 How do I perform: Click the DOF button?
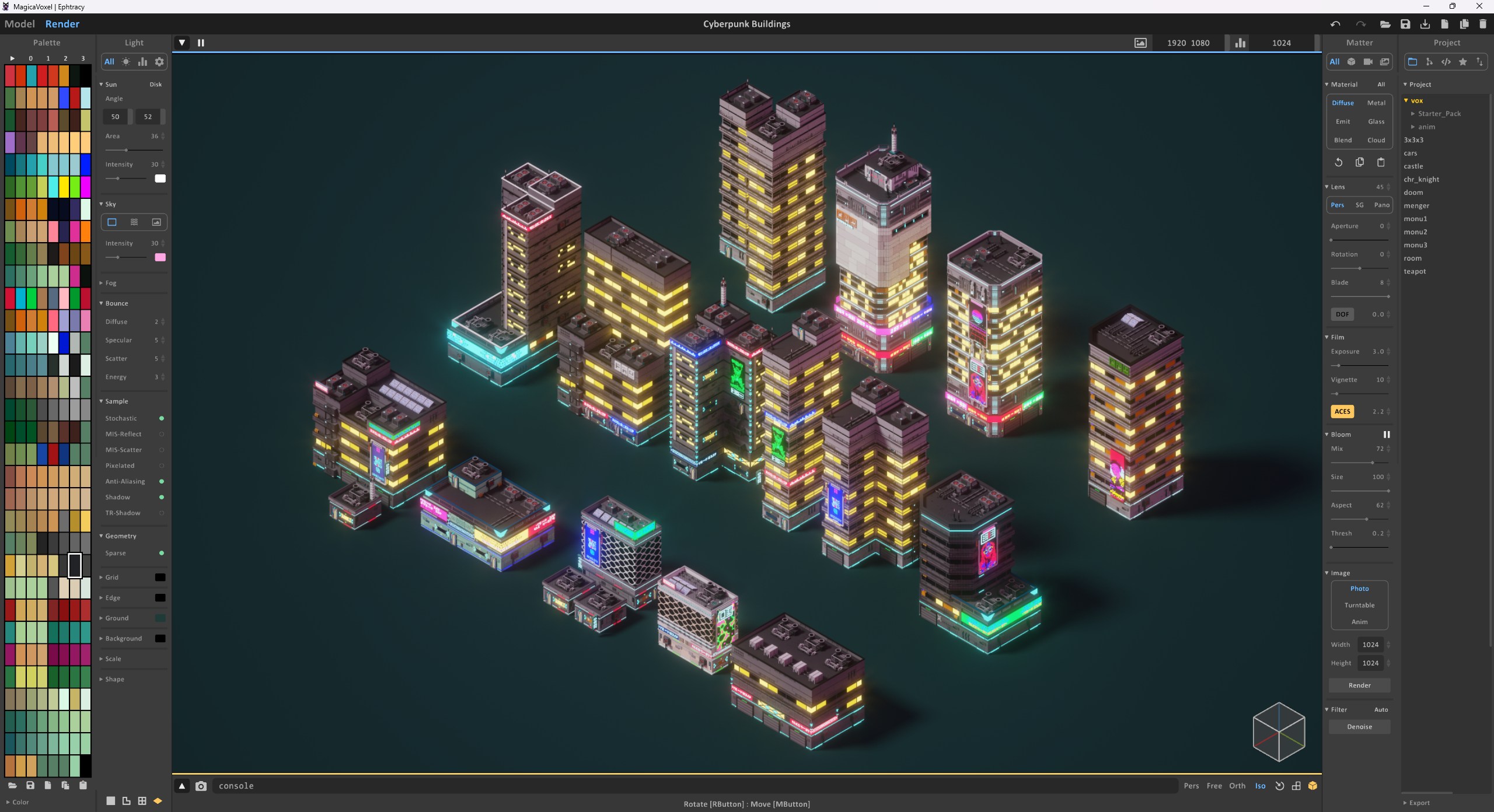tap(1342, 314)
